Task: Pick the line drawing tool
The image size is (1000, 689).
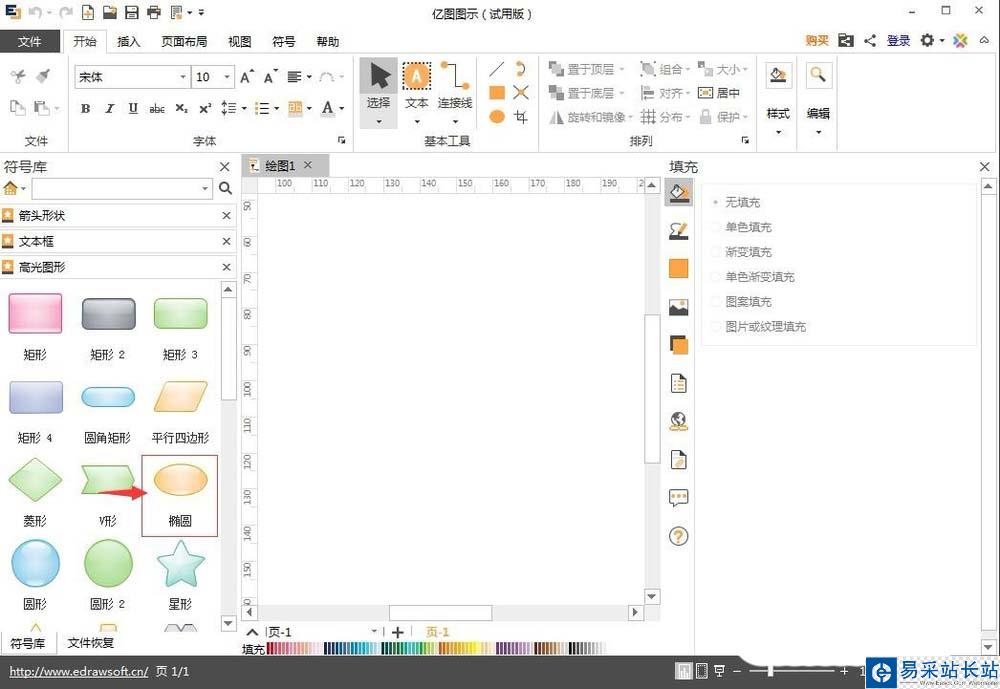Action: pyautogui.click(x=496, y=69)
